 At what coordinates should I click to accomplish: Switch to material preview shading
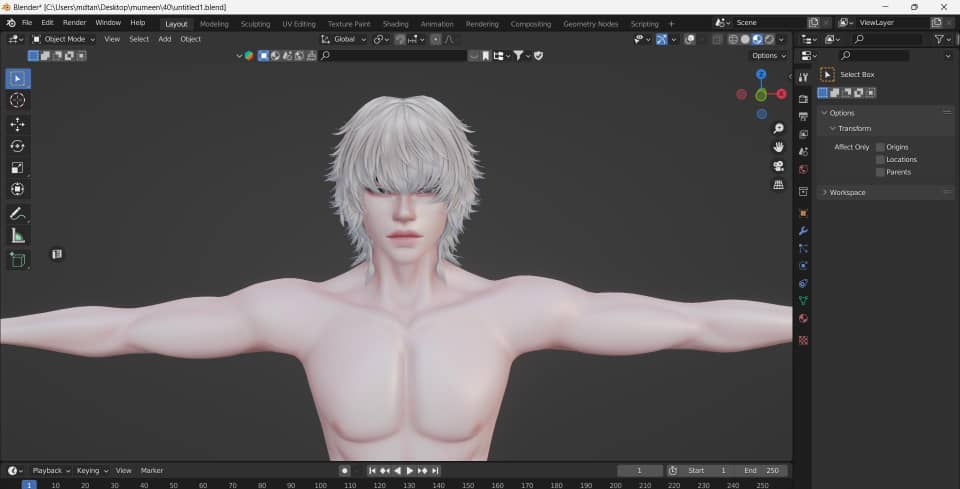(x=757, y=39)
